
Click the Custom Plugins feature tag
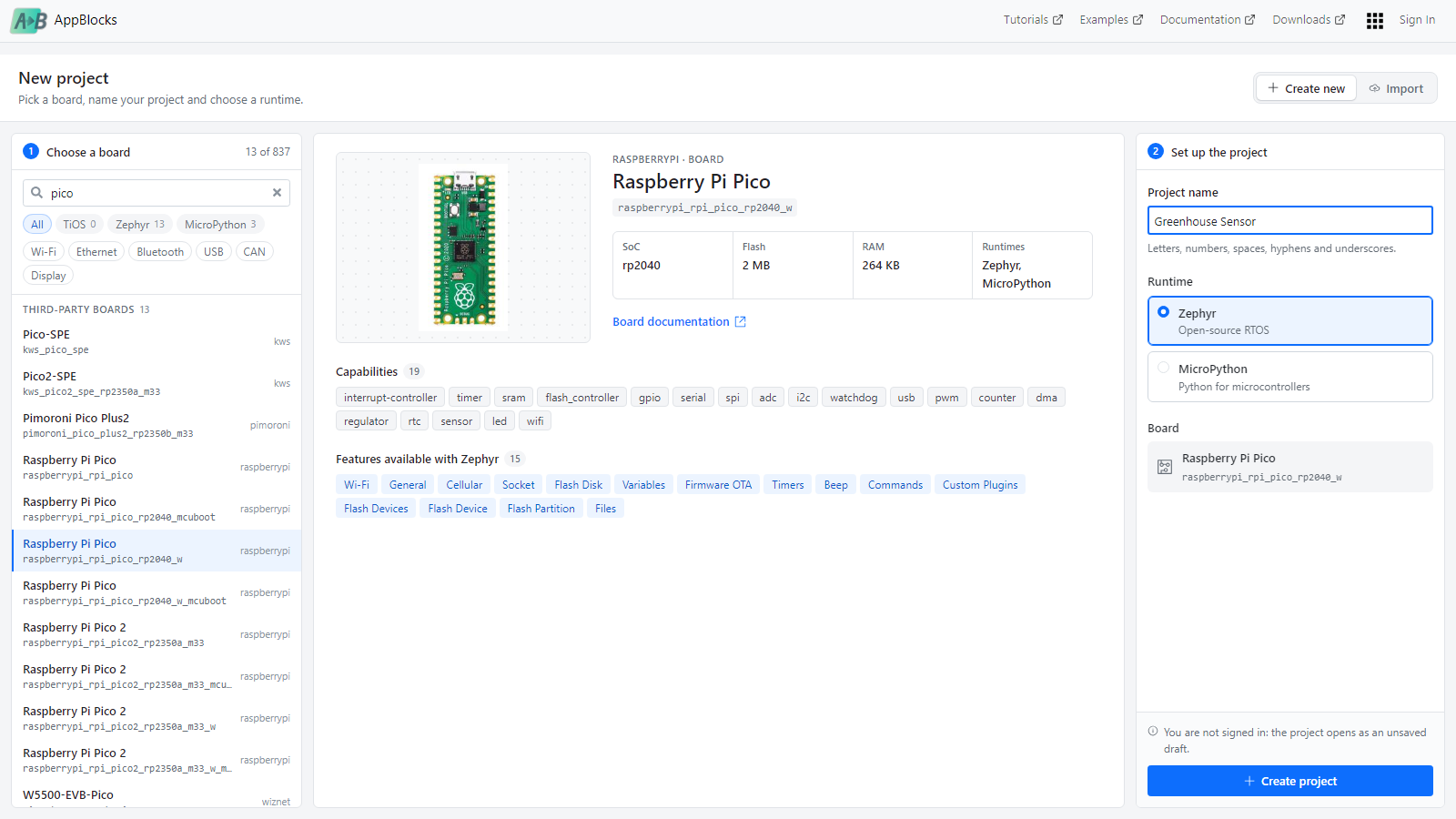pyautogui.click(x=980, y=485)
